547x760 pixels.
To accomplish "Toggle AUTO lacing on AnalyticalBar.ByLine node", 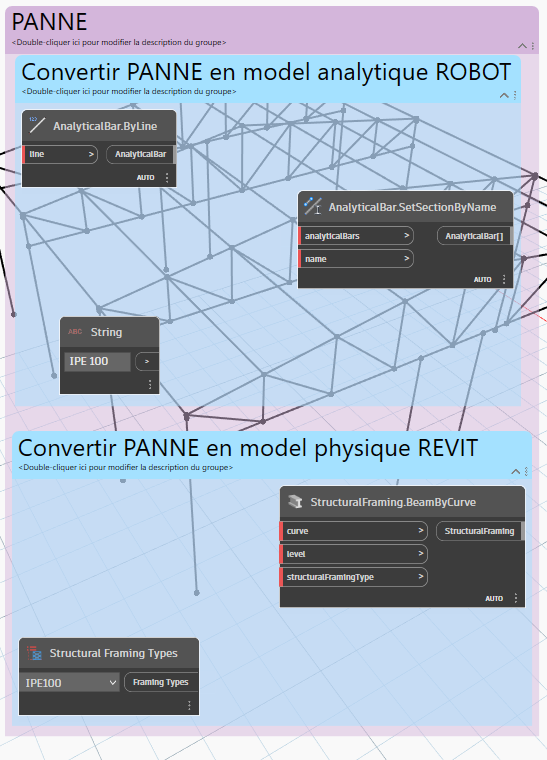I will coord(145,178).
